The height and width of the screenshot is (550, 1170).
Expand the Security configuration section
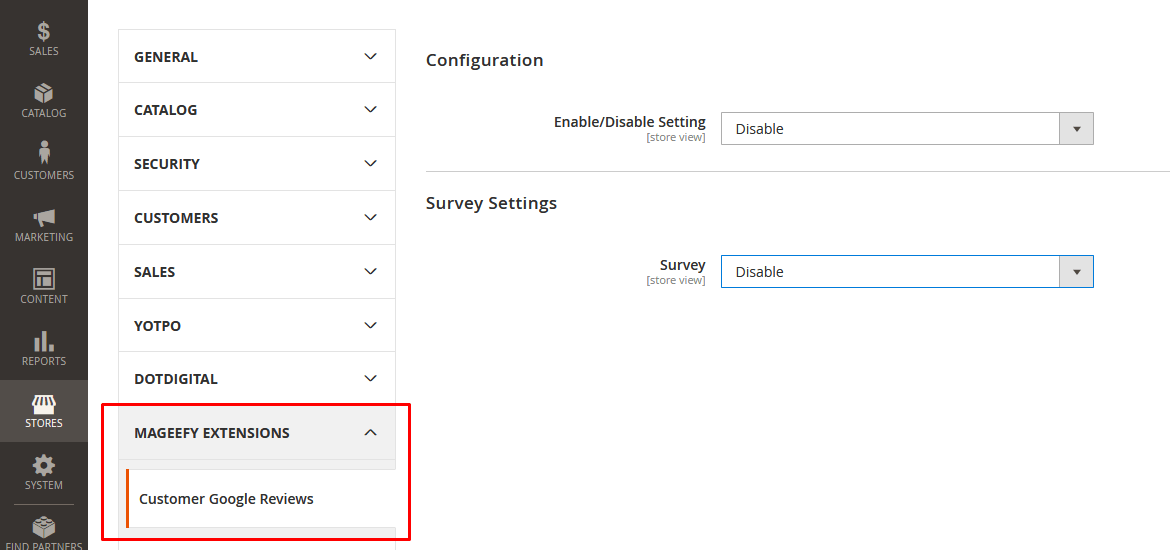tap(257, 164)
